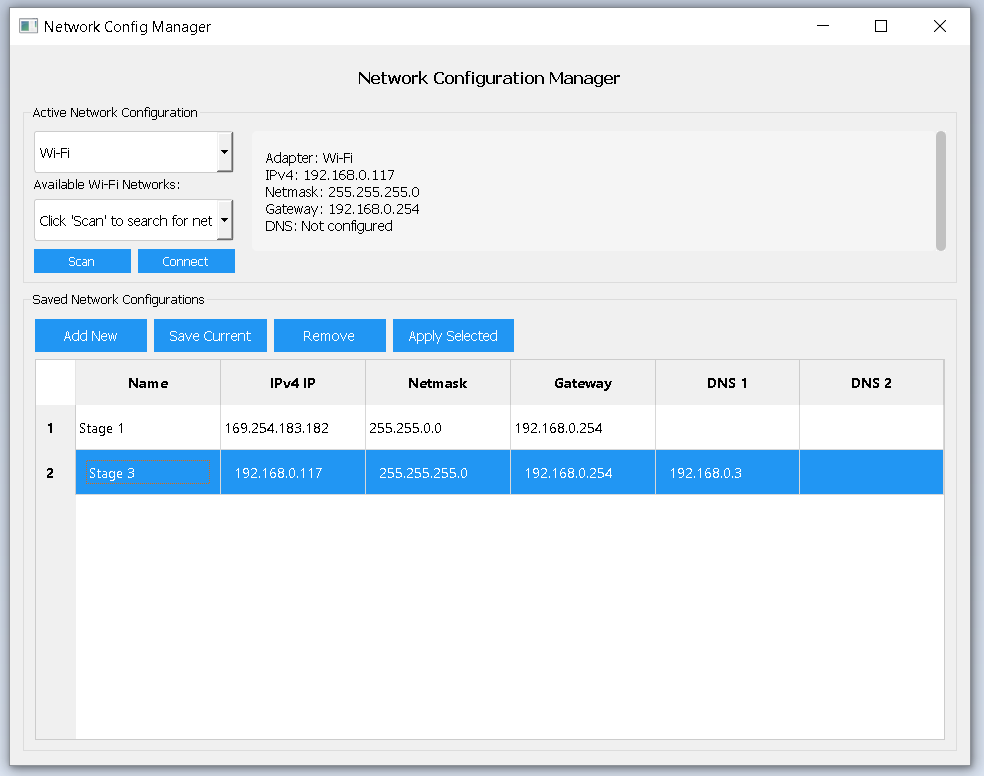Select the Stage 1 configuration name cell
This screenshot has height=776, width=984.
pyautogui.click(x=148, y=428)
